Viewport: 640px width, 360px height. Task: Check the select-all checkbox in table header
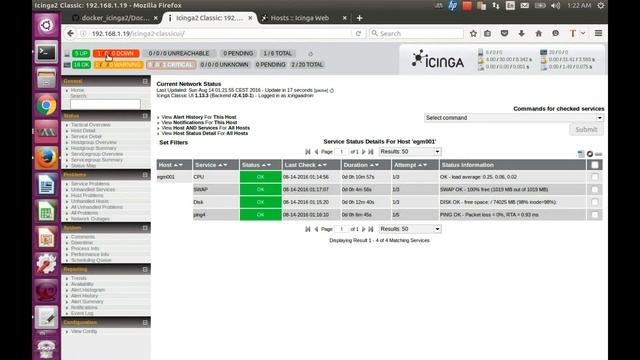595,165
